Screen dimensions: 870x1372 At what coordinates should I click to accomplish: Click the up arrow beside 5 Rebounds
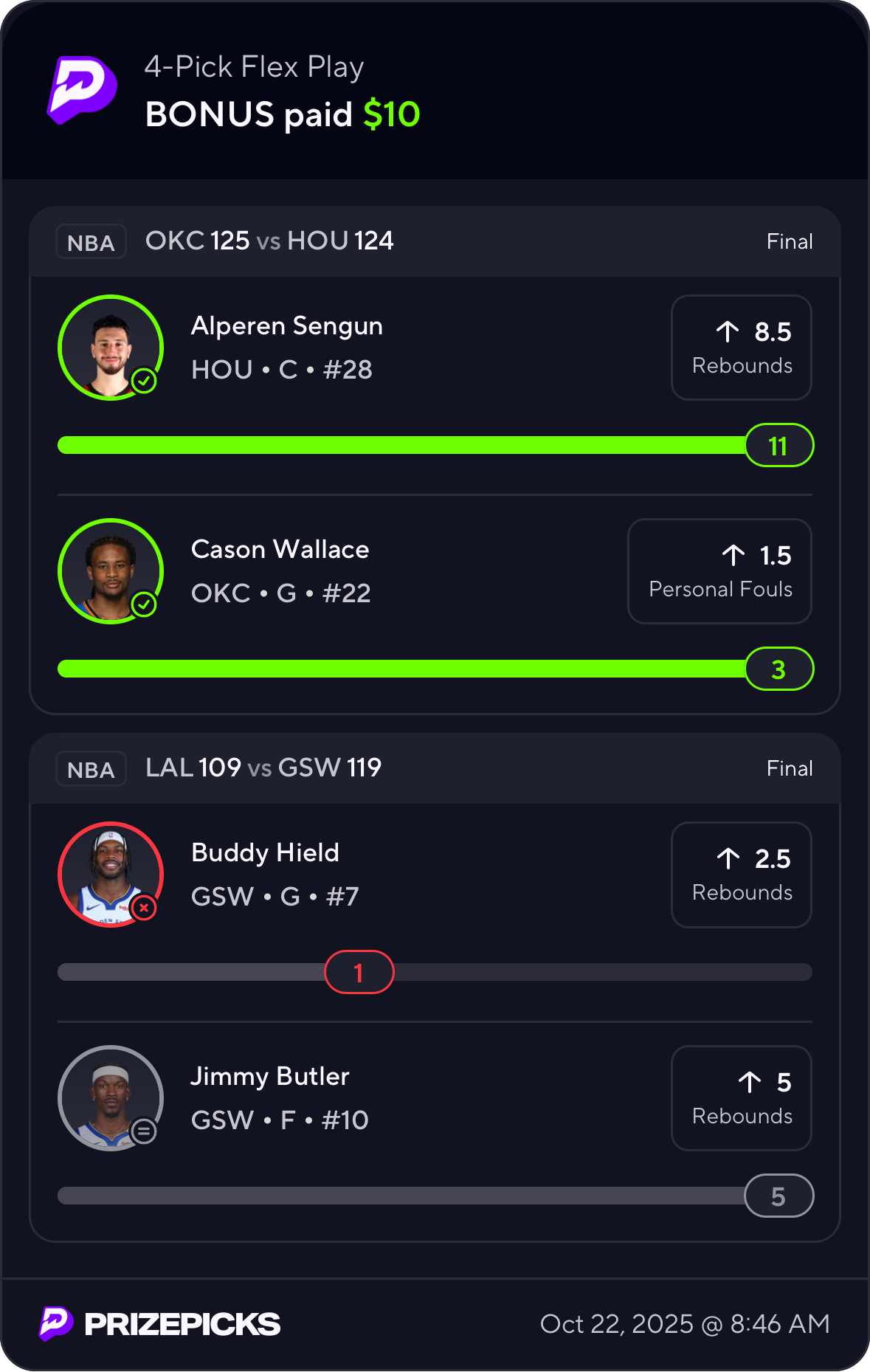[750, 1082]
